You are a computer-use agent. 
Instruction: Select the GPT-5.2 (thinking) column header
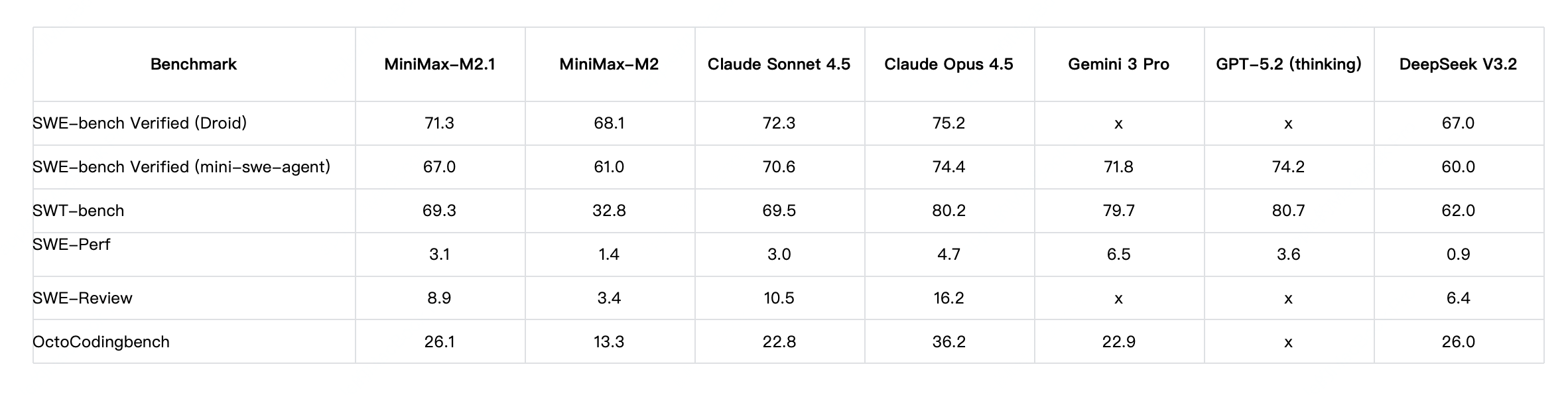pos(1288,64)
